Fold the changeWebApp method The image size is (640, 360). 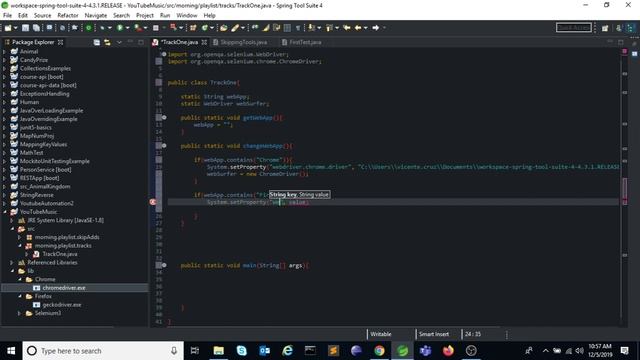[x=164, y=146]
